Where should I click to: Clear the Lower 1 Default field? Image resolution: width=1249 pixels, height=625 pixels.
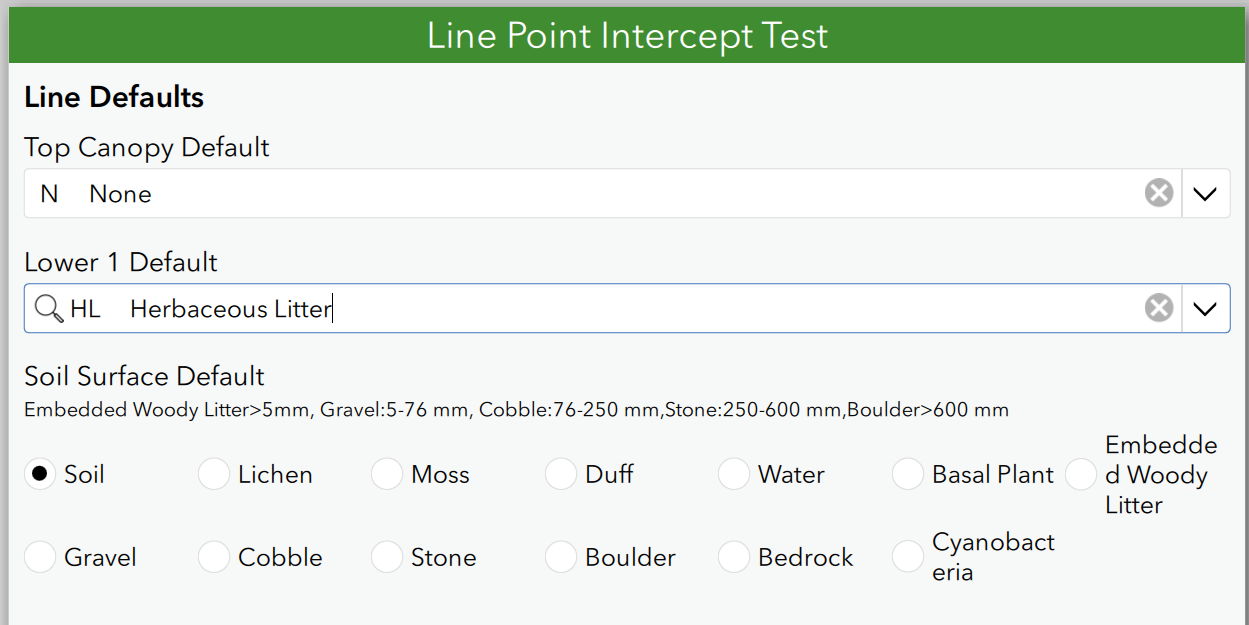(1158, 308)
